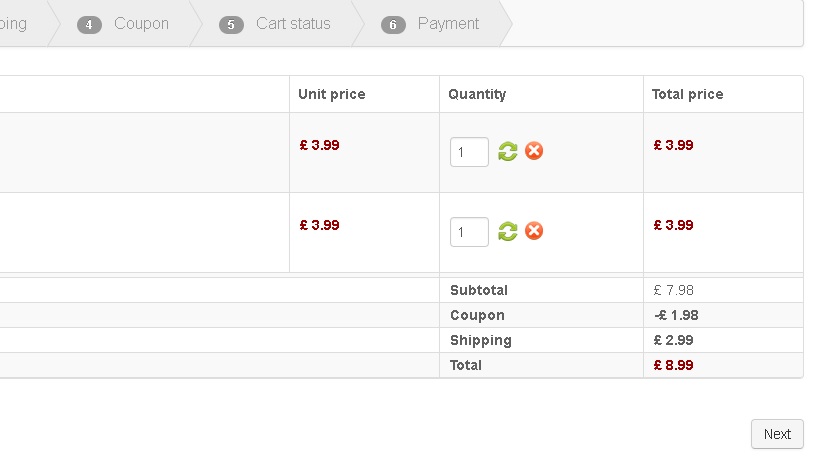Click the Quantity column header
Image resolution: width=813 pixels, height=461 pixels.
[477, 94]
